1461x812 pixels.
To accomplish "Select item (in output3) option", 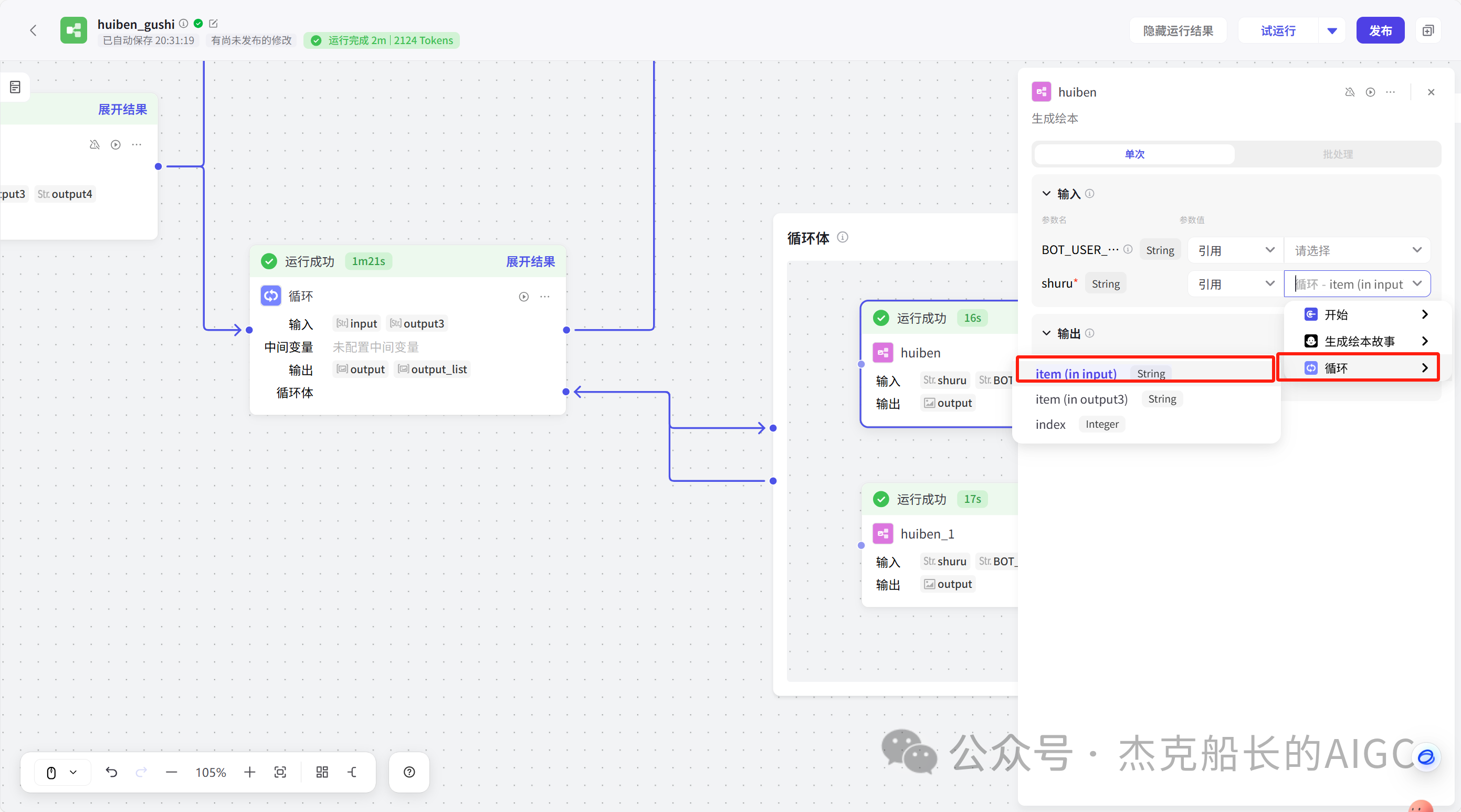I will coord(1081,399).
